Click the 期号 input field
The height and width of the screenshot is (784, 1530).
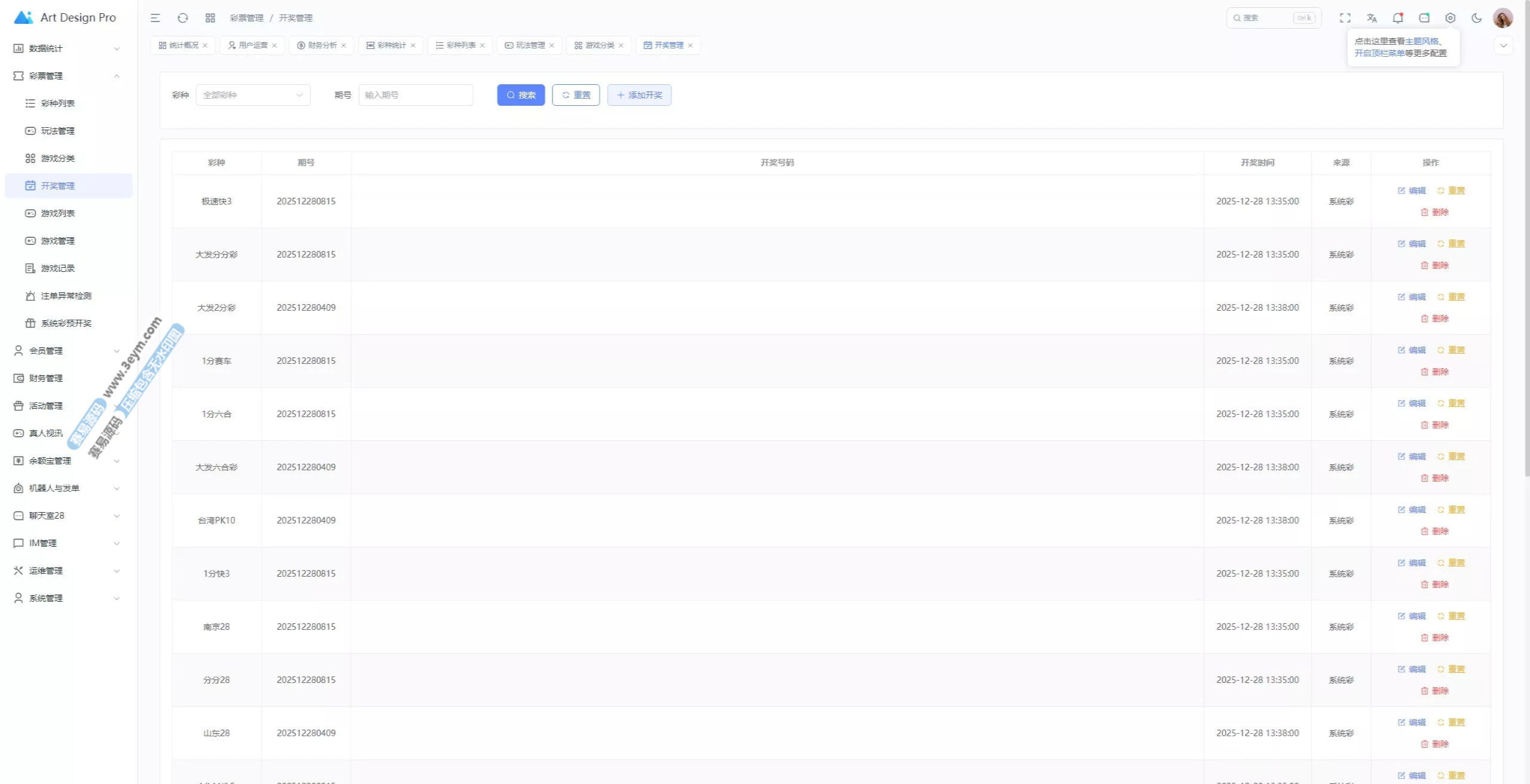pos(415,95)
